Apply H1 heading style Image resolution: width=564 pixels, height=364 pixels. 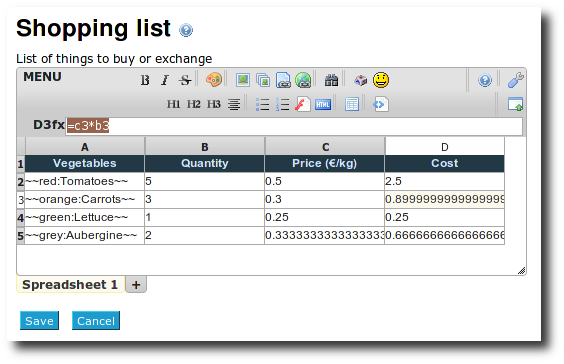pos(173,104)
